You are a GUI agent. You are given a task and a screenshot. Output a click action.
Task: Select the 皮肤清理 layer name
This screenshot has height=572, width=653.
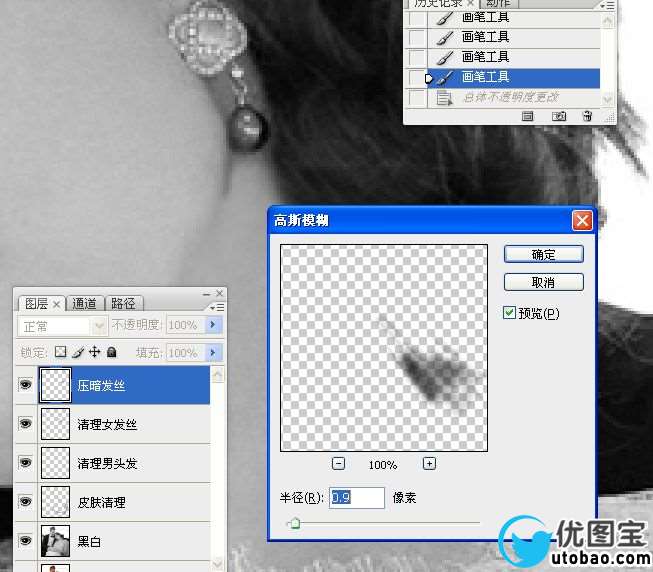101,502
